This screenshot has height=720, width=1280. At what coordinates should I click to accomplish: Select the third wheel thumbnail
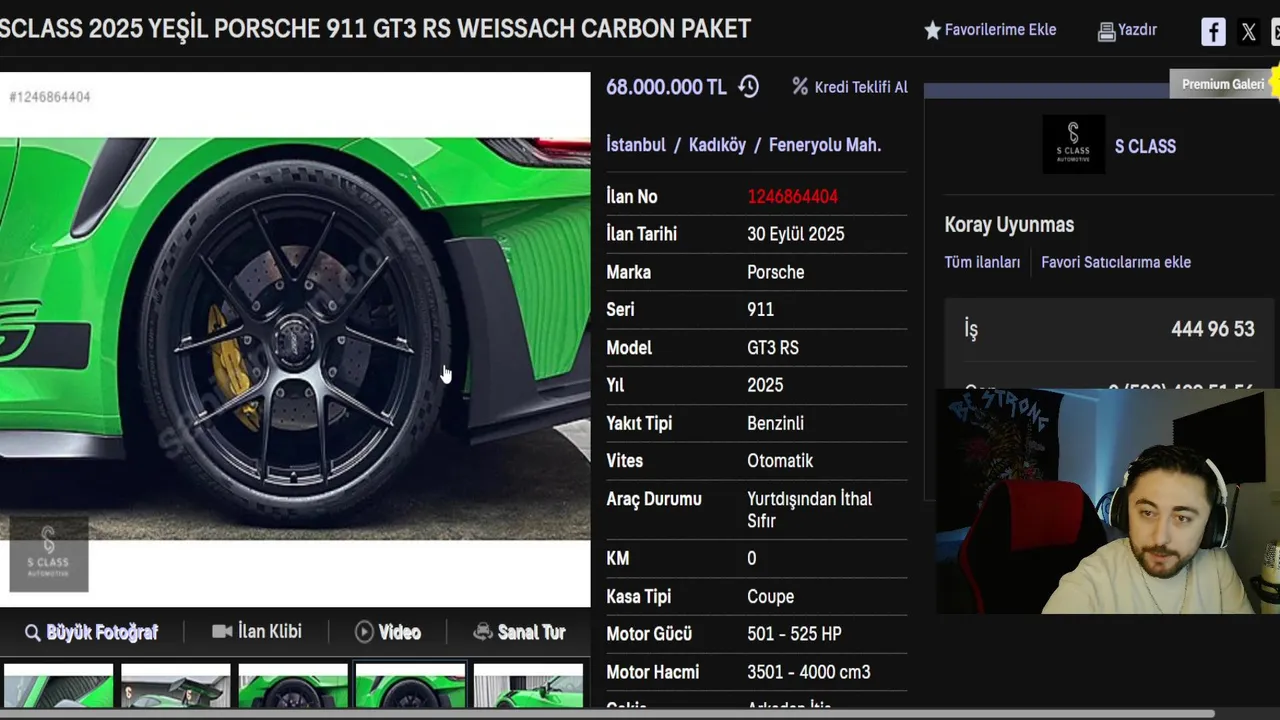pos(293,685)
